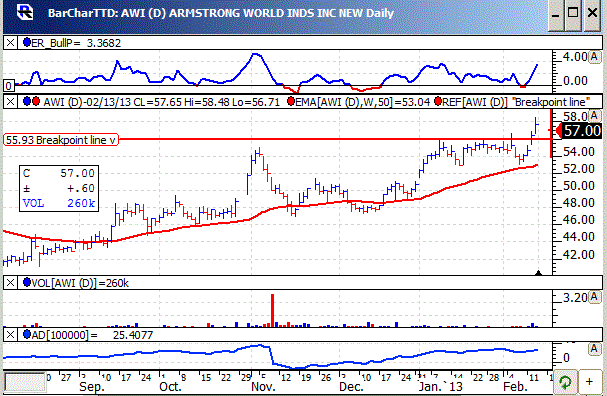Click the VOL[AWI (D)]=260k label
The width and height of the screenshot is (607, 396).
pyautogui.click(x=80, y=283)
